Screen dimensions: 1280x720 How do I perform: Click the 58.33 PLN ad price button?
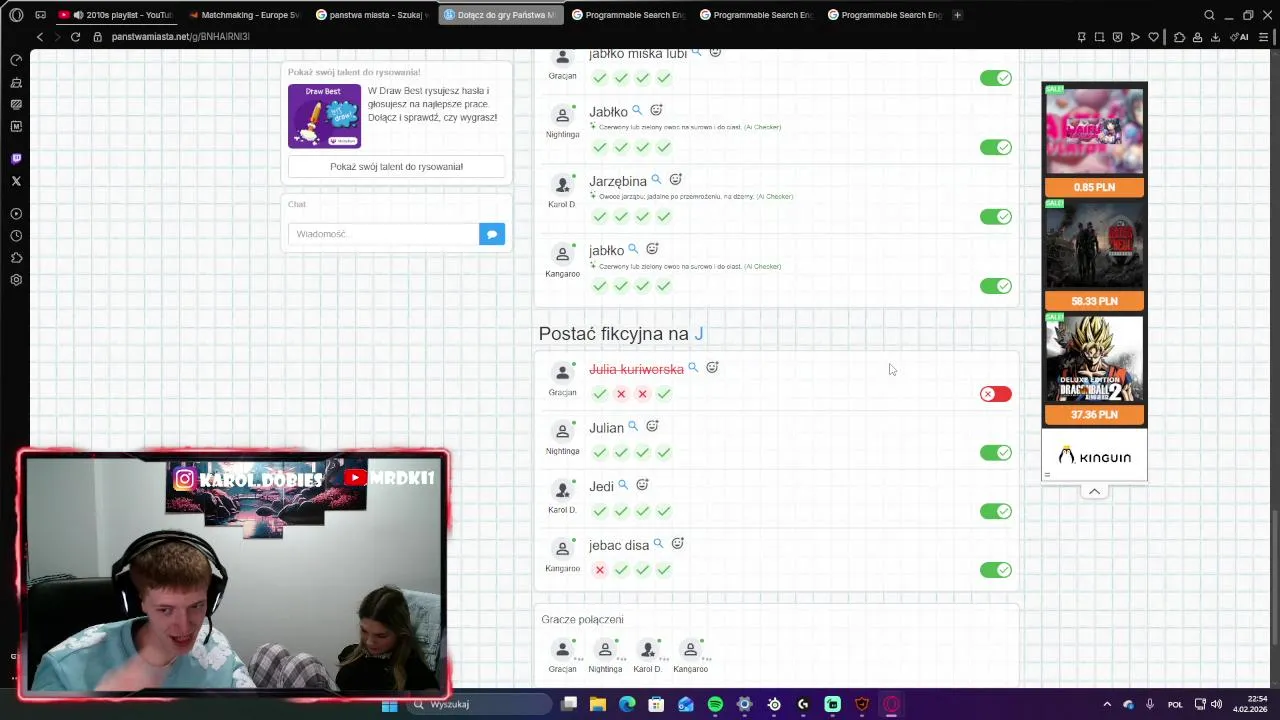(x=1094, y=301)
